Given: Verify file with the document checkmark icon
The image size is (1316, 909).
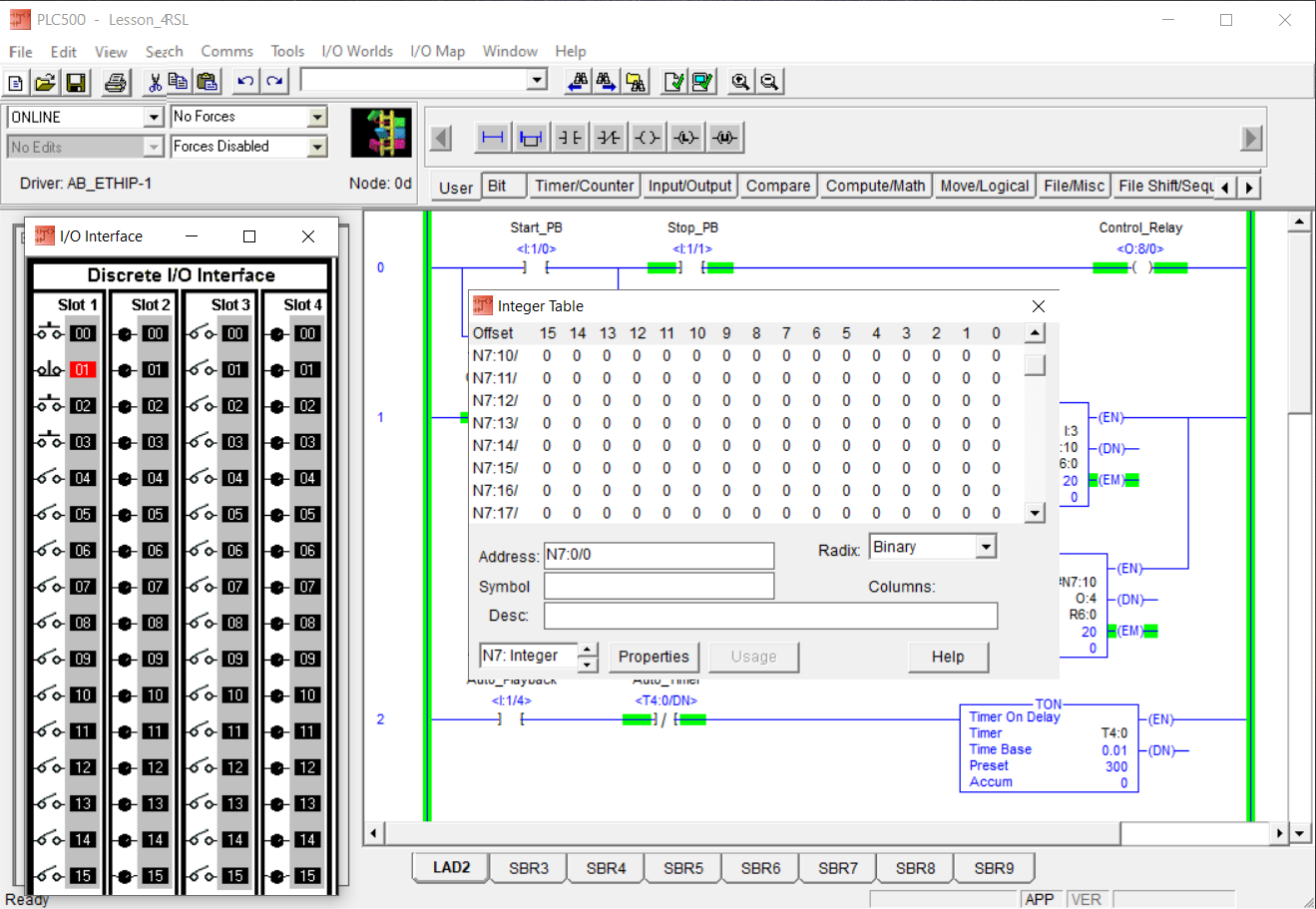Looking at the screenshot, I should tap(674, 82).
